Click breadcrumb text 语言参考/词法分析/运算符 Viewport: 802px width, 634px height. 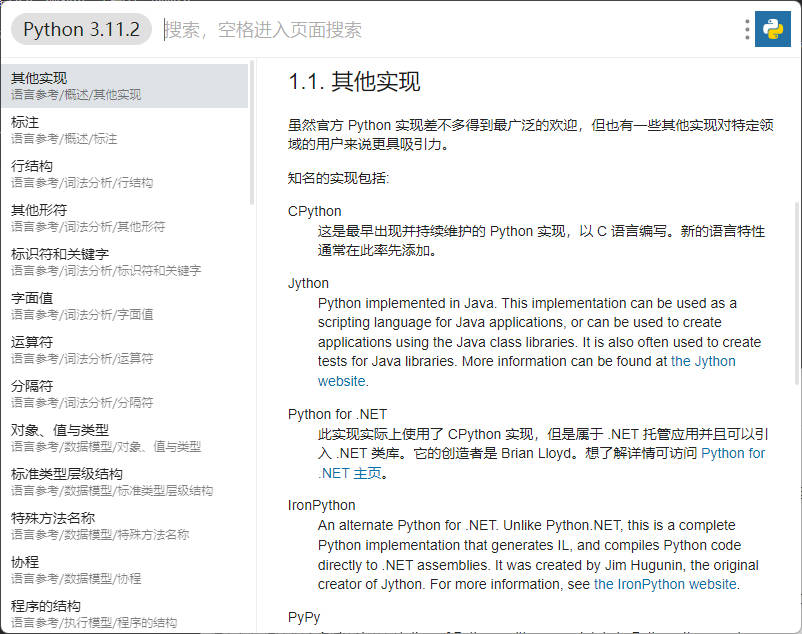coord(82,358)
